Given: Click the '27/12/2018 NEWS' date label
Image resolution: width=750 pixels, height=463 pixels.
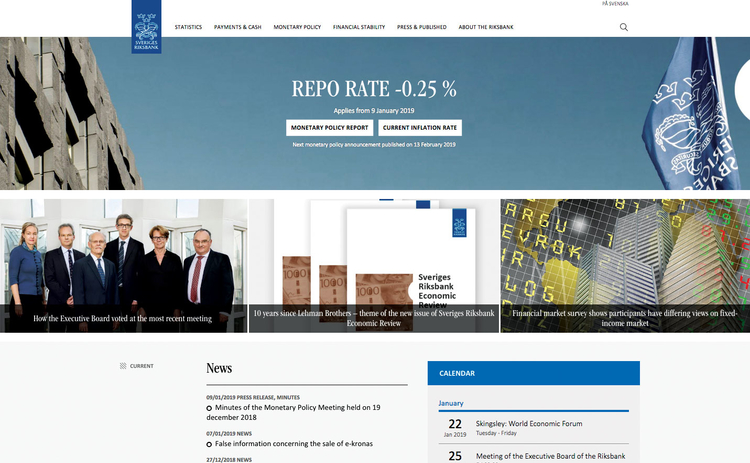Looking at the screenshot, I should tap(229, 460).
